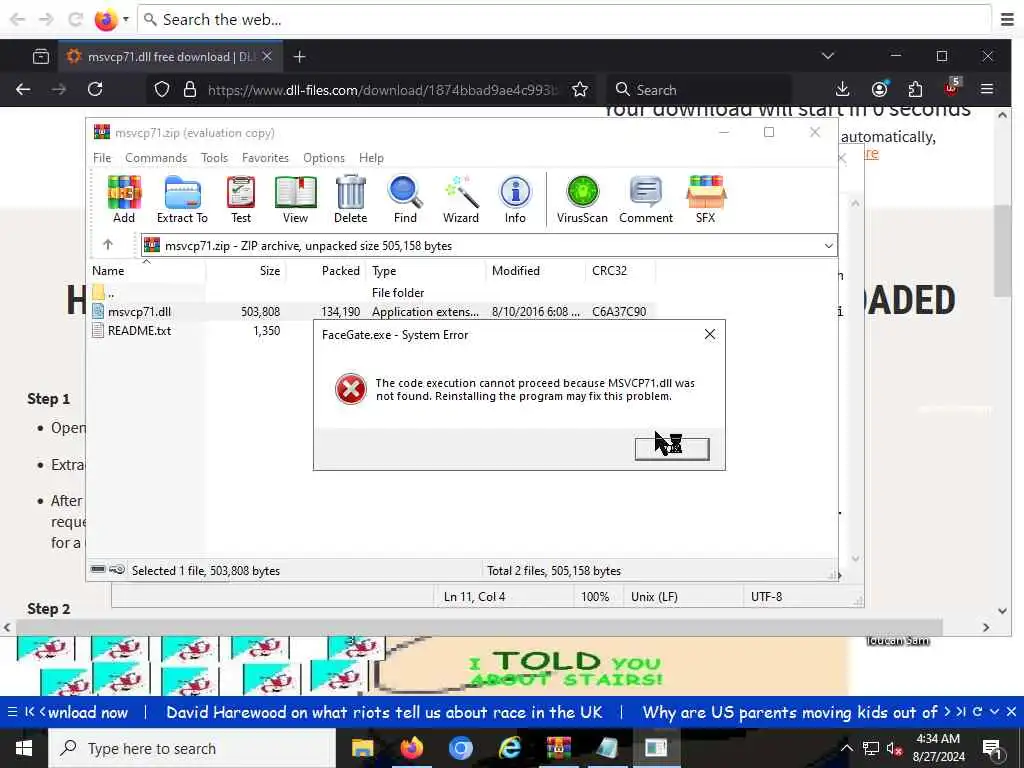
Task: Open the Wizard wand icon
Action: tap(461, 199)
